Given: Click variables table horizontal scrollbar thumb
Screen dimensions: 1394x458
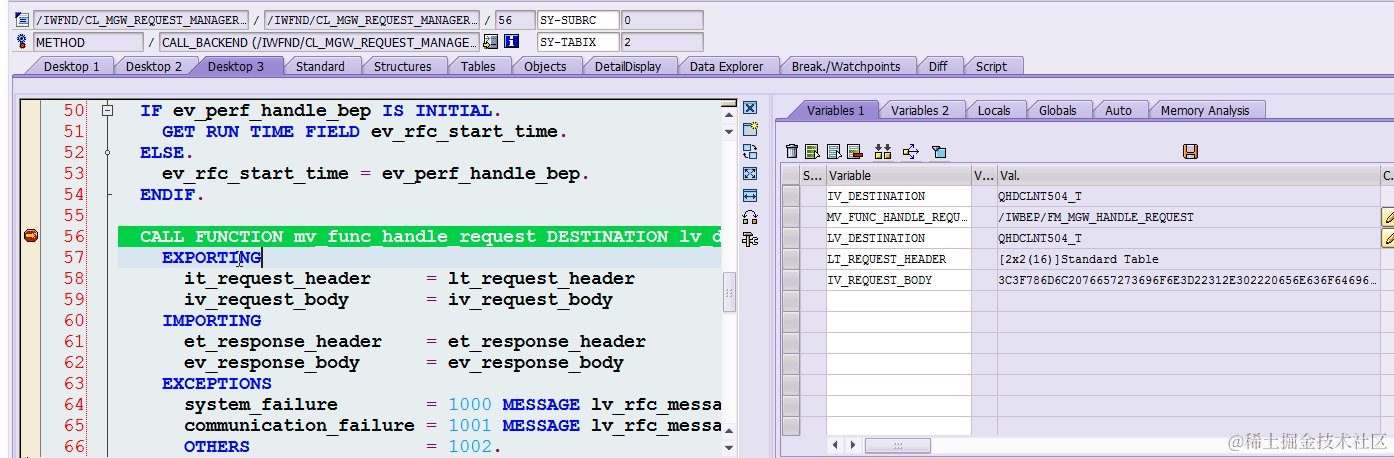Looking at the screenshot, I should click(897, 444).
